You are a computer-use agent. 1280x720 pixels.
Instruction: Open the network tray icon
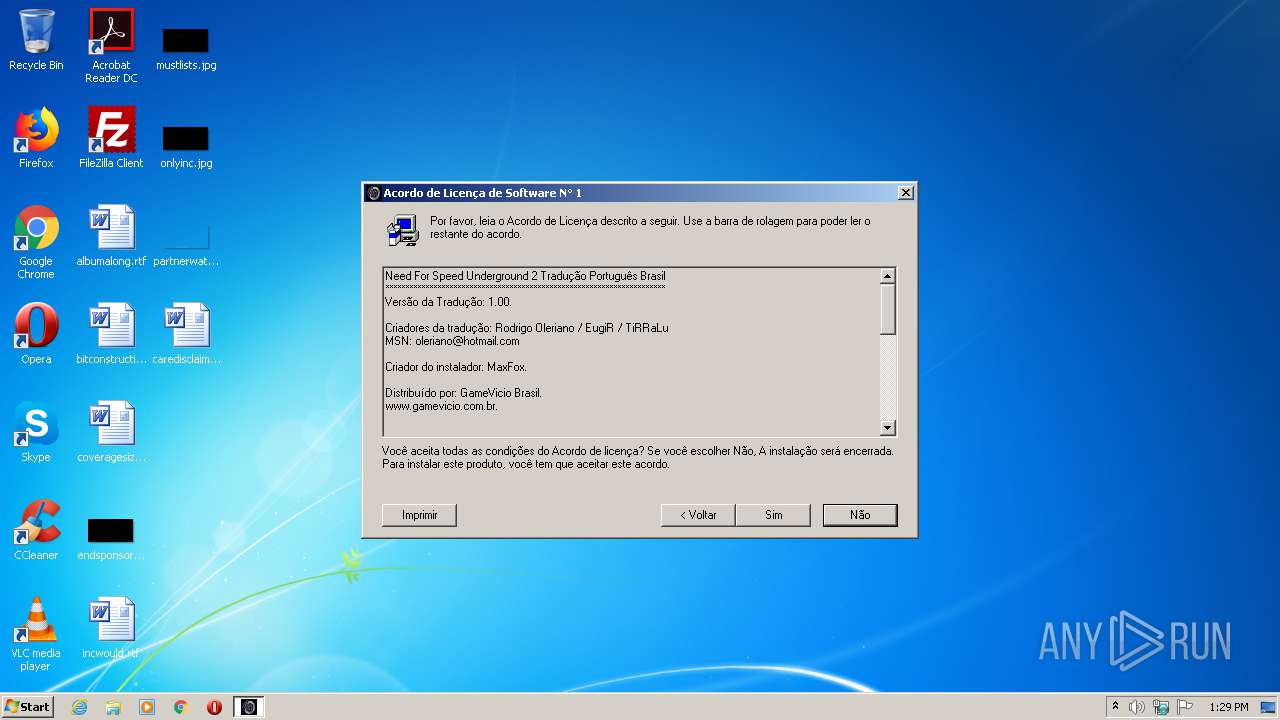(x=1161, y=707)
